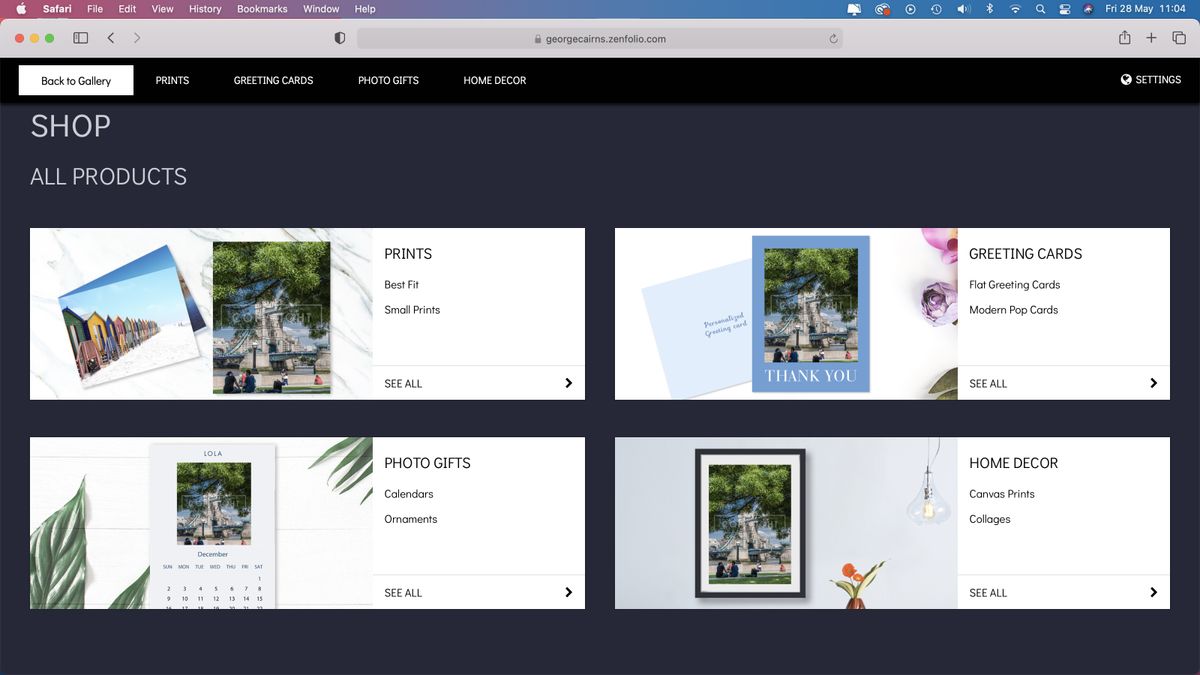
Task: Click the Share icon in Safari toolbar
Action: coord(1123,37)
